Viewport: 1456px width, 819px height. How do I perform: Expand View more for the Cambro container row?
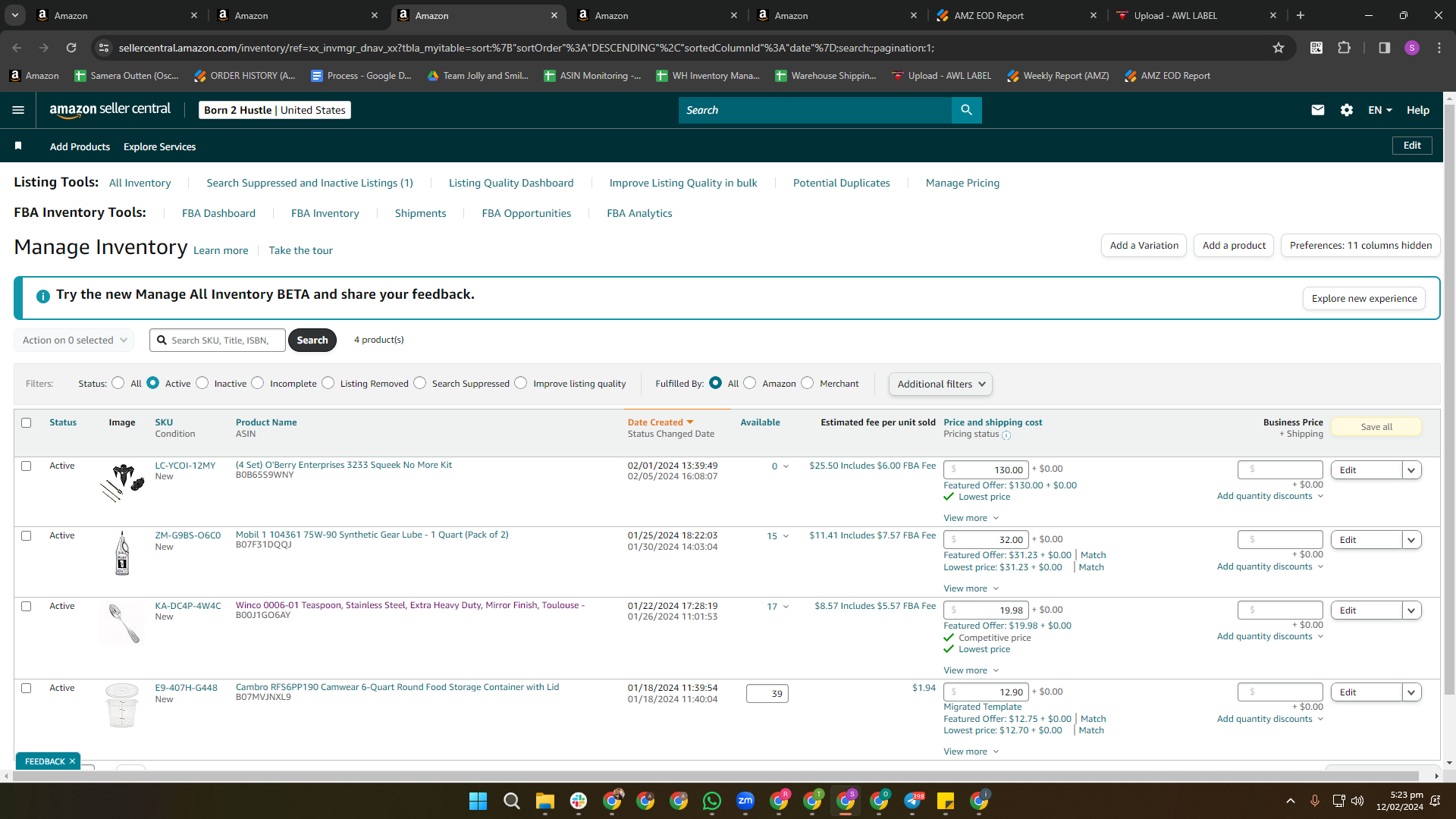pyautogui.click(x=971, y=752)
